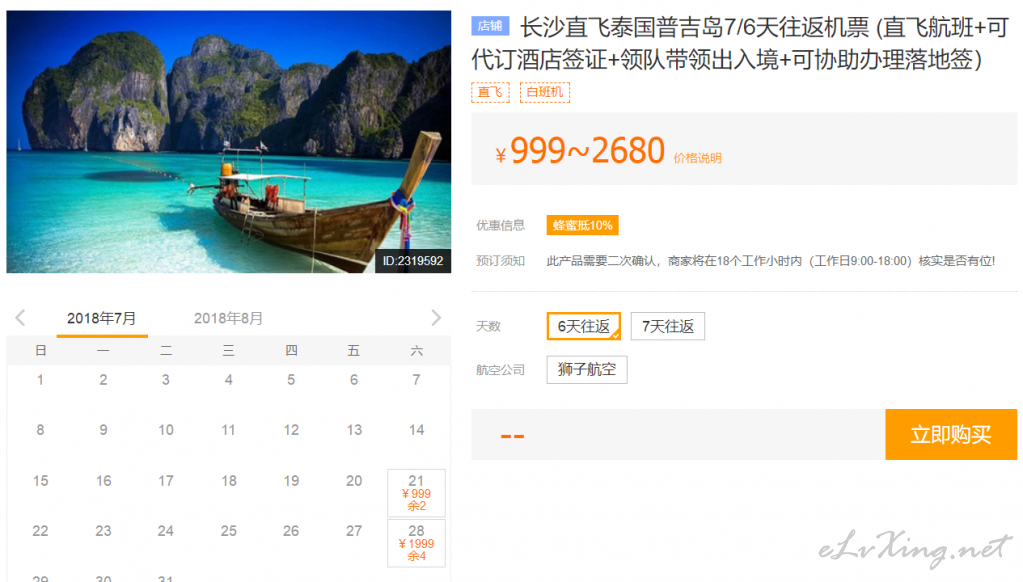
Task: Click calendar date 15
Action: [40, 481]
